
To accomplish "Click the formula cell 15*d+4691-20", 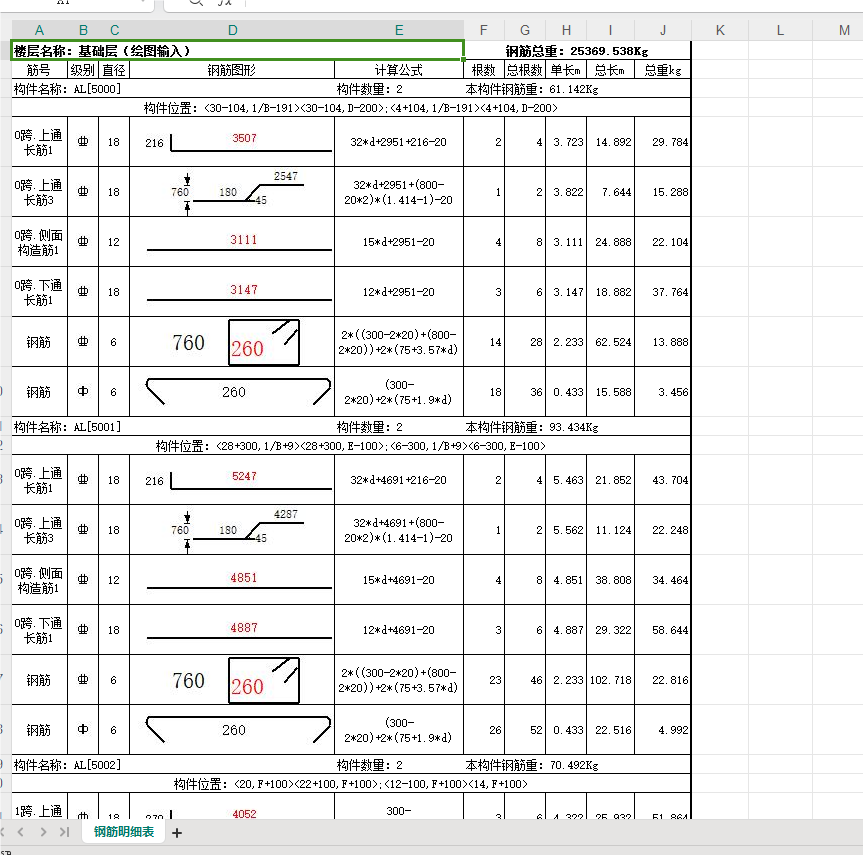I will (399, 580).
